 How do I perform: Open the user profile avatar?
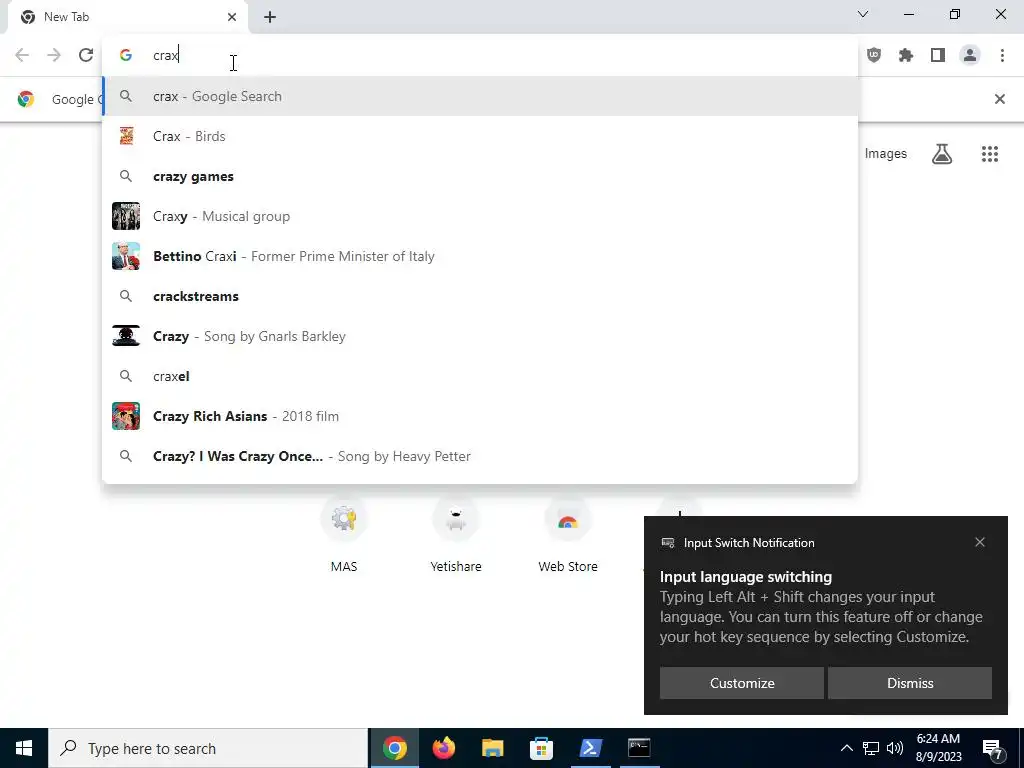(970, 55)
